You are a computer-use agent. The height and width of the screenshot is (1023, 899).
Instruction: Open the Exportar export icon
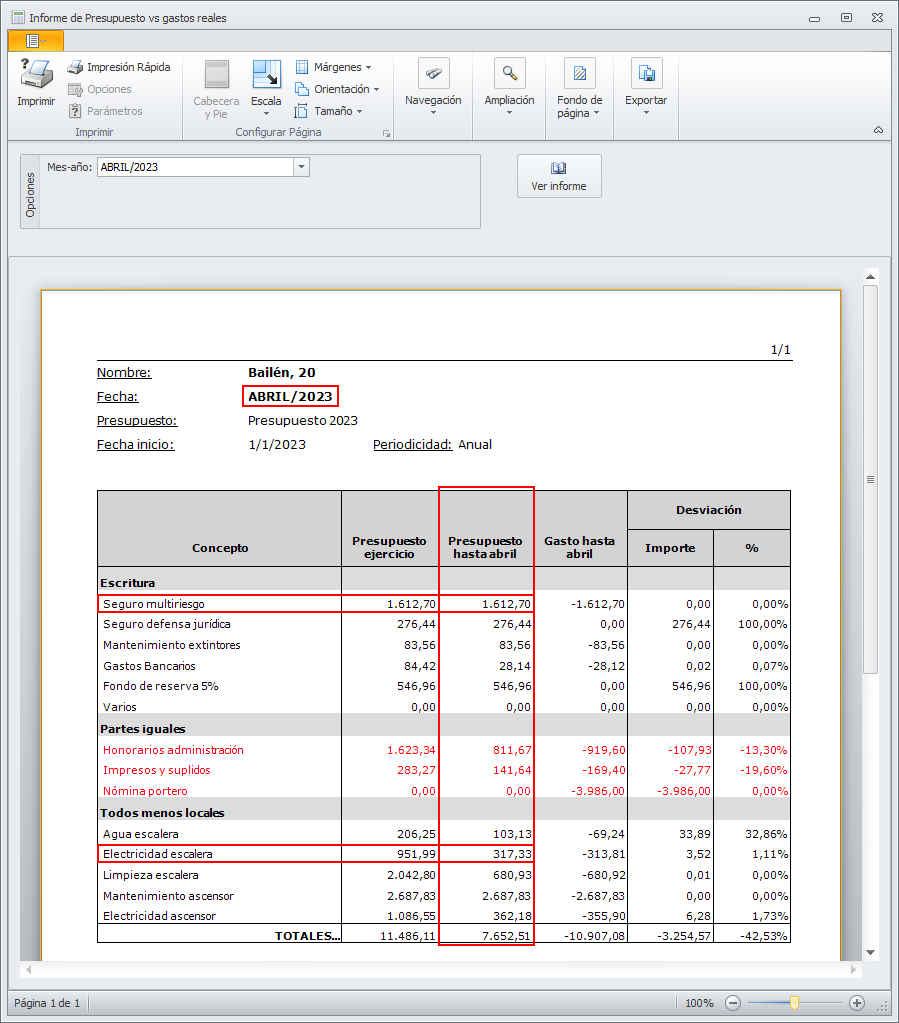coord(646,74)
